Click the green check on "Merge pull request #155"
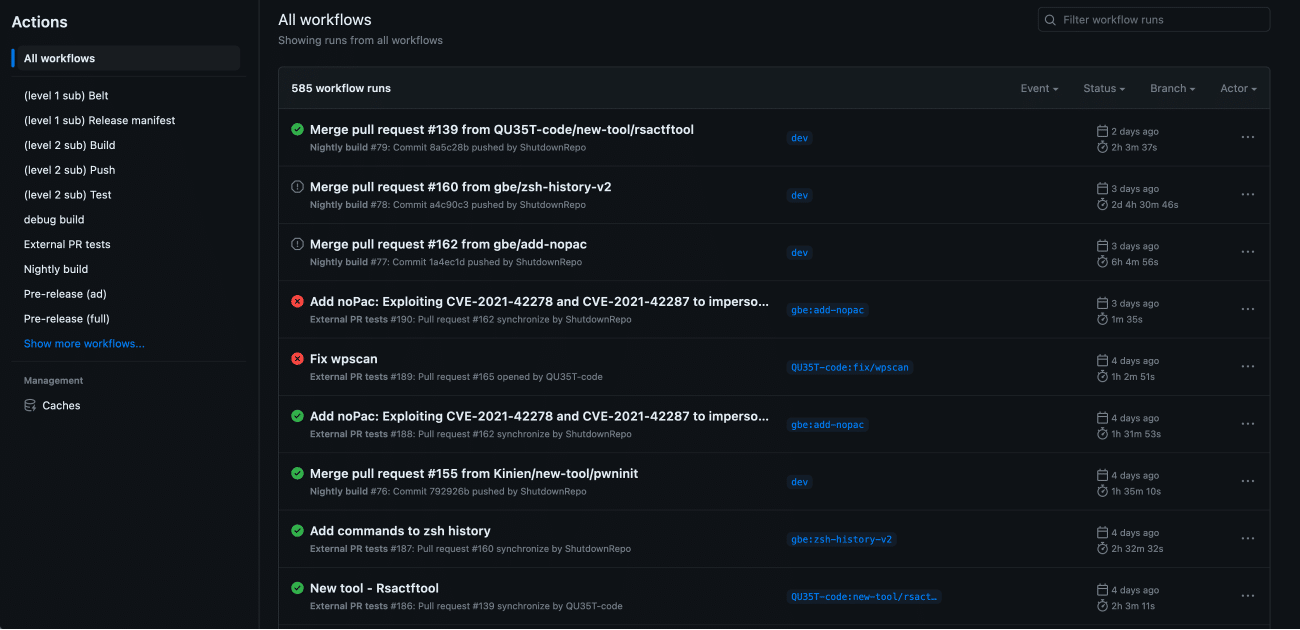This screenshot has width=1300, height=630. [295, 473]
